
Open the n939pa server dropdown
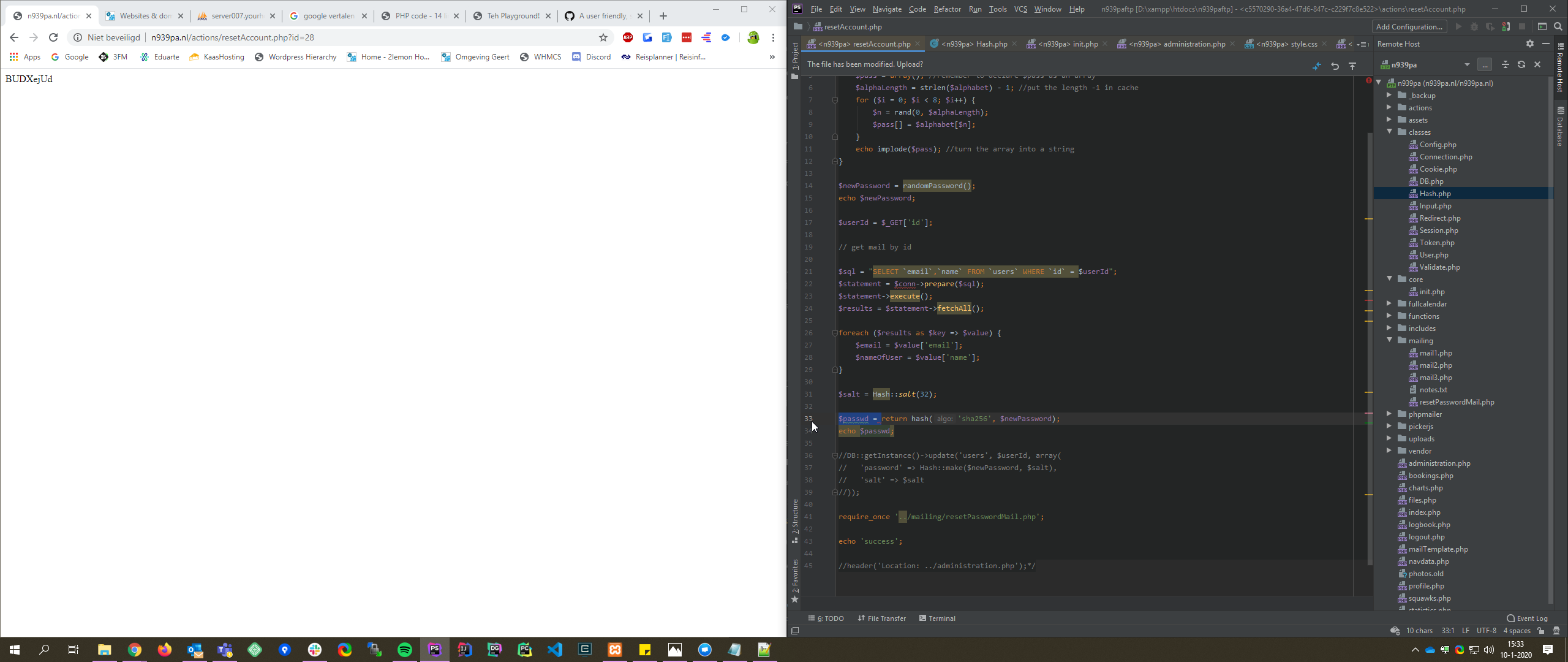[x=1466, y=64]
